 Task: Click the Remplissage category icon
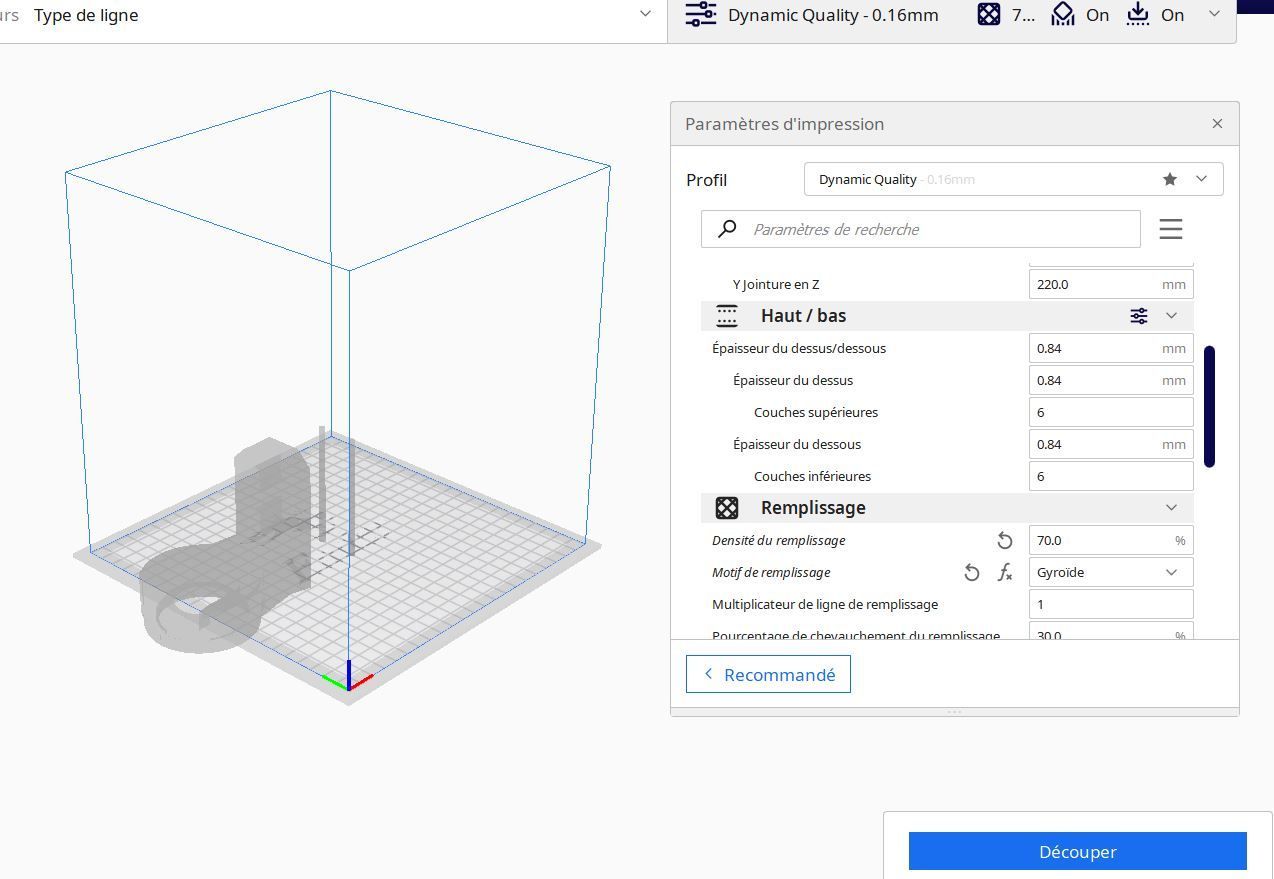pos(727,508)
